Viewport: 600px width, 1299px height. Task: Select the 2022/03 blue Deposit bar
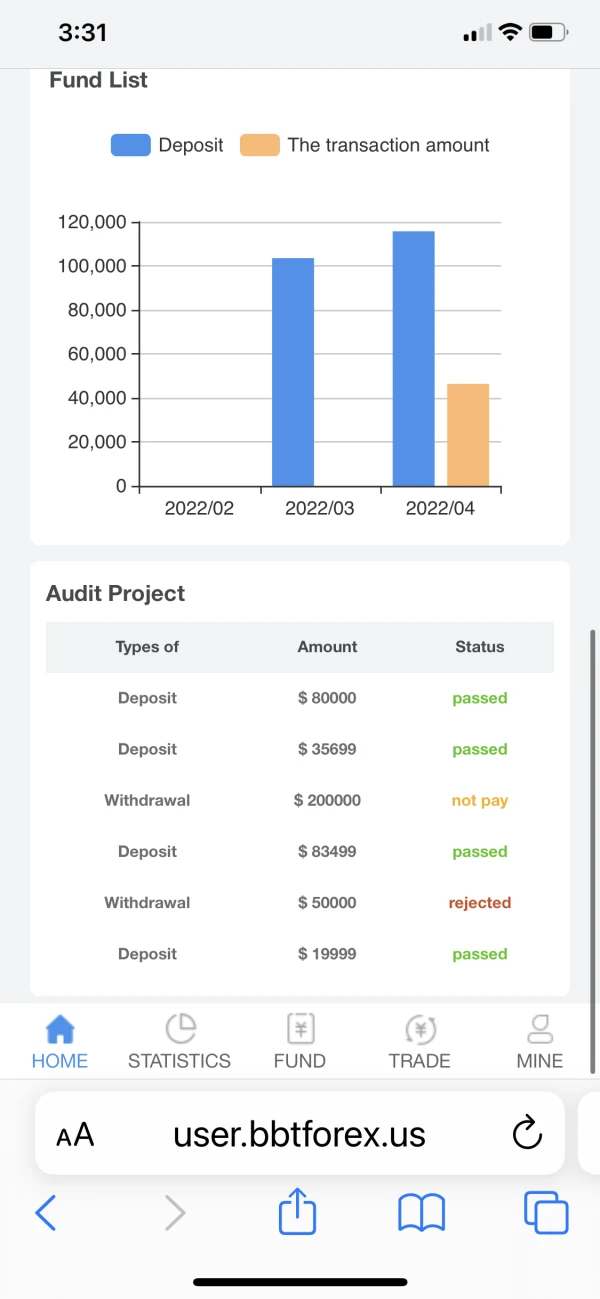(x=293, y=372)
